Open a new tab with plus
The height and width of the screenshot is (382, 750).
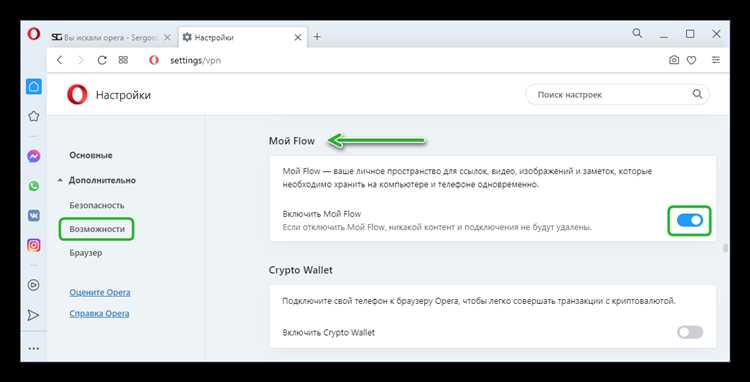(317, 37)
